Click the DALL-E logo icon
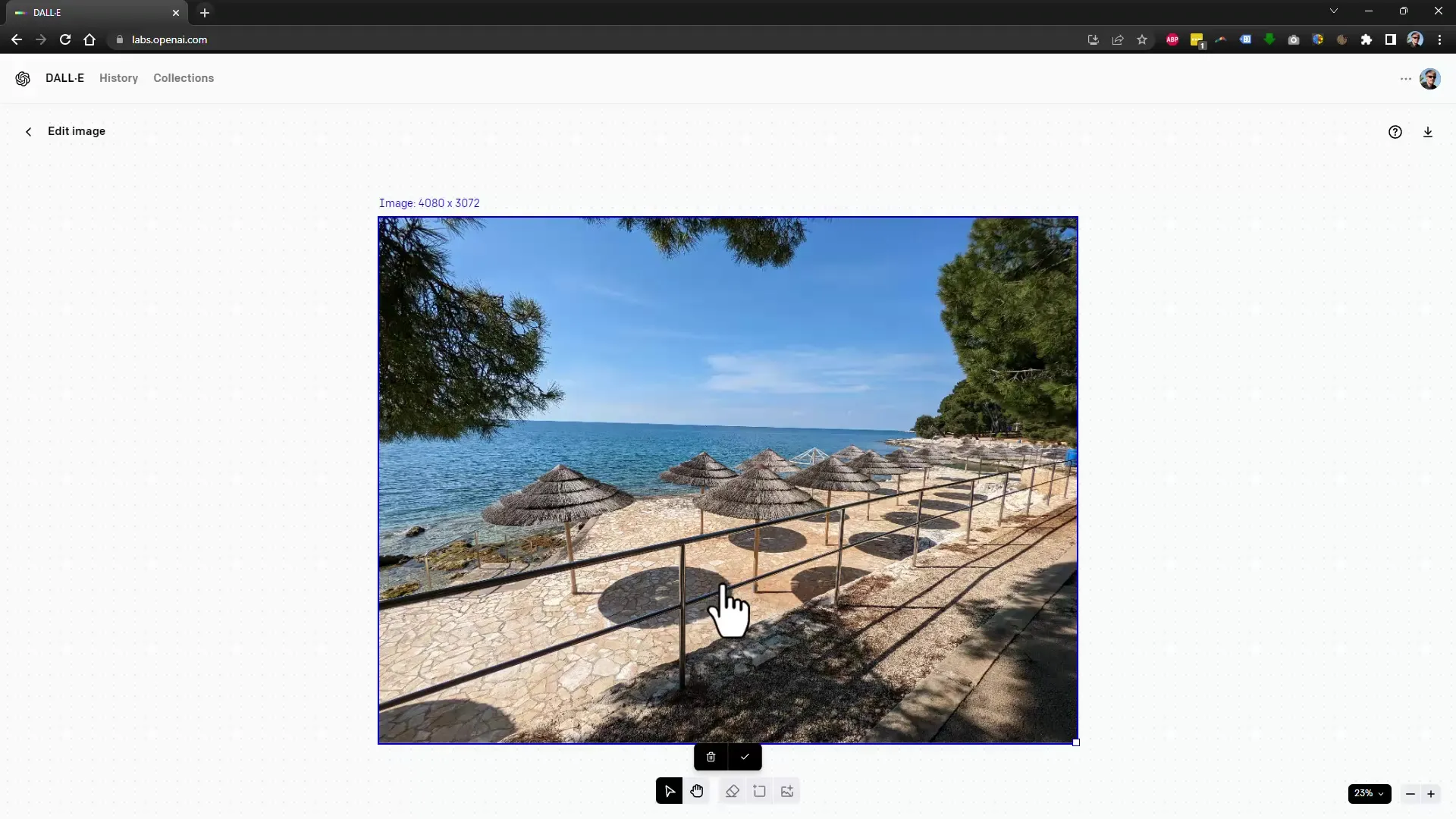The width and height of the screenshot is (1456, 819). [23, 78]
